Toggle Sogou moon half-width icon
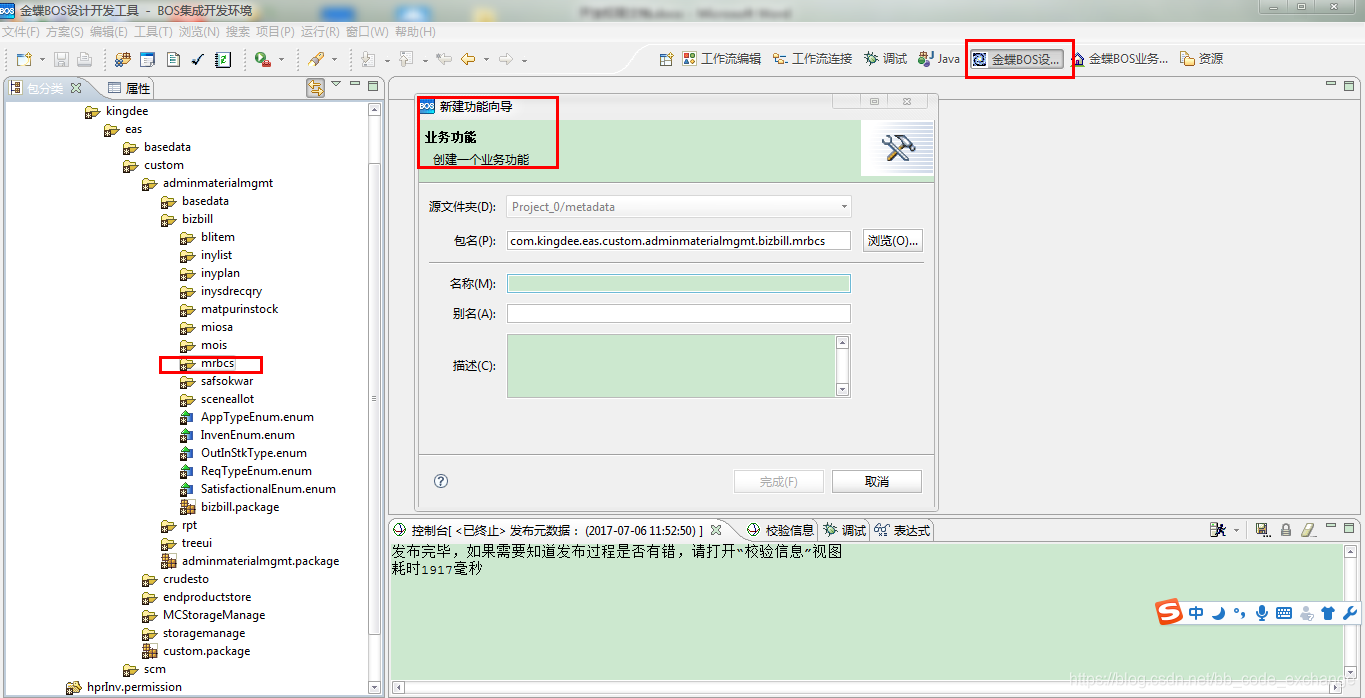Image resolution: width=1365 pixels, height=698 pixels. coord(1218,613)
